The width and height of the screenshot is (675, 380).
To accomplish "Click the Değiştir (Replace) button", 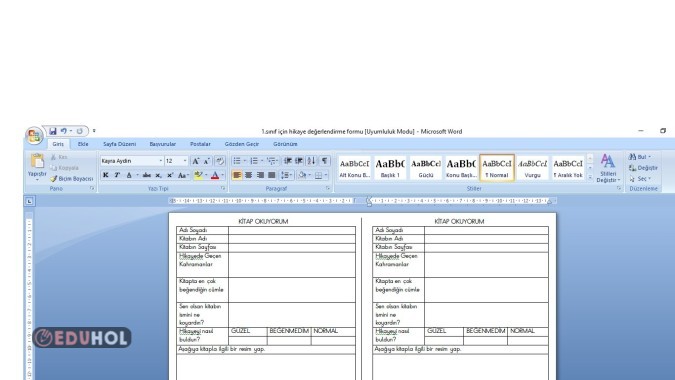I will [643, 168].
